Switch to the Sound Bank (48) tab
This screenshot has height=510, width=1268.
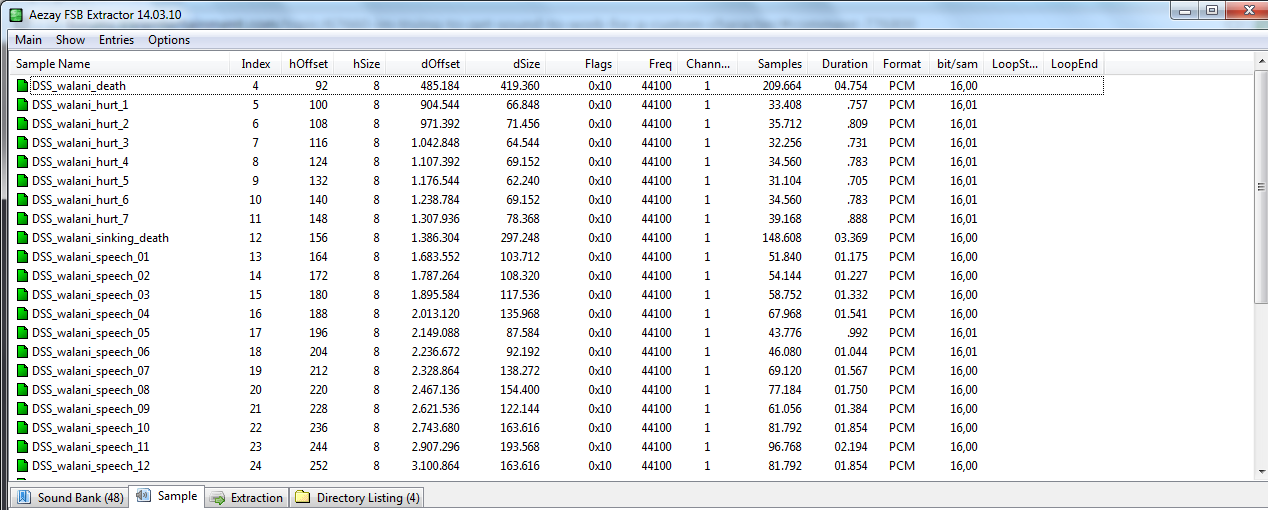point(69,497)
